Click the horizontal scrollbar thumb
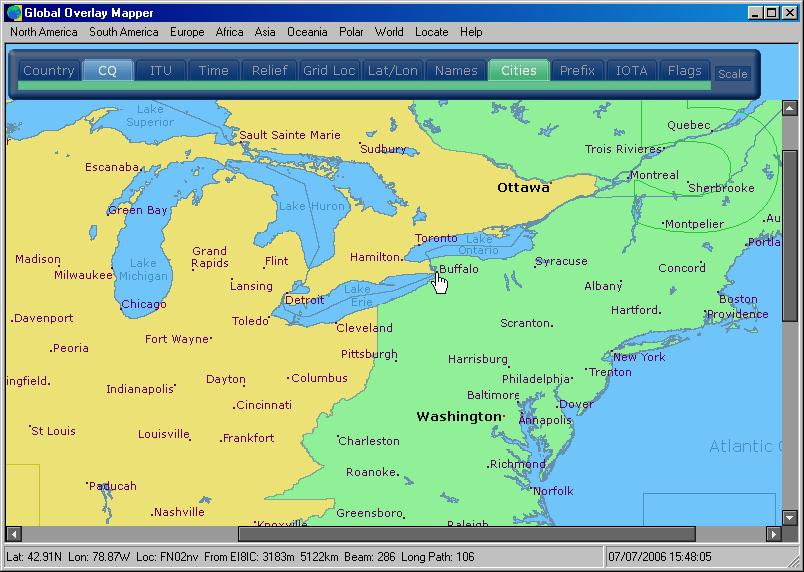 (x=467, y=534)
